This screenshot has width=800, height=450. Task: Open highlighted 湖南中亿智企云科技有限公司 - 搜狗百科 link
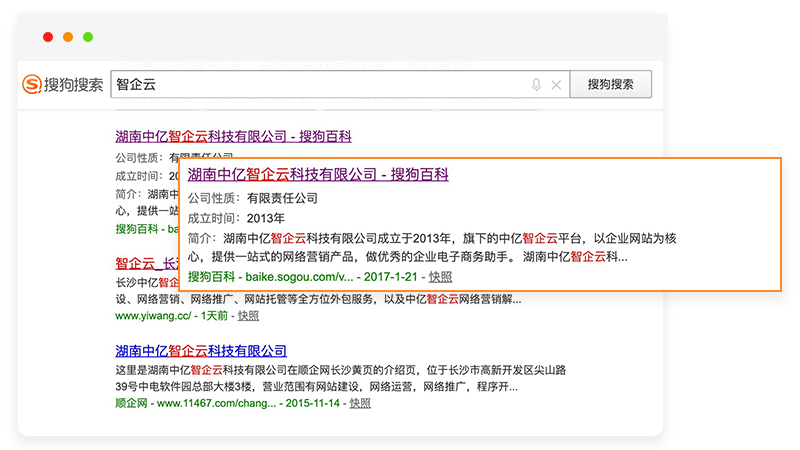[318, 174]
